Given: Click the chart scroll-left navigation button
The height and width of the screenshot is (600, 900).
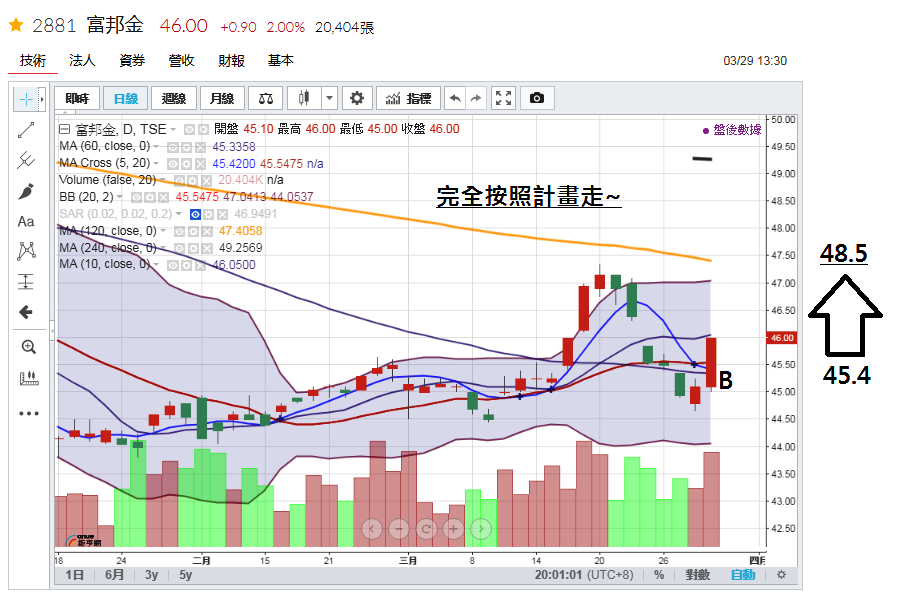Looking at the screenshot, I should point(371,529).
